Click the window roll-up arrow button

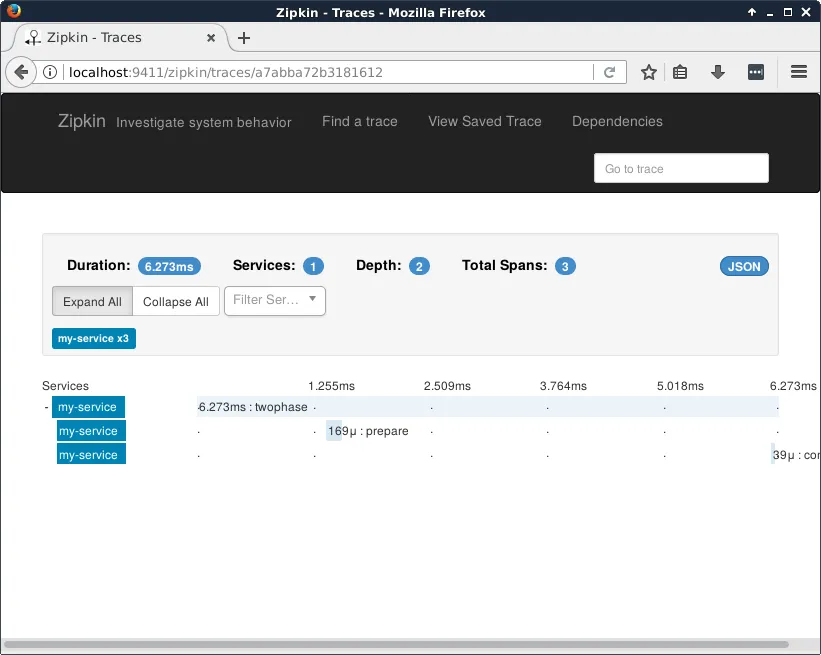point(752,12)
